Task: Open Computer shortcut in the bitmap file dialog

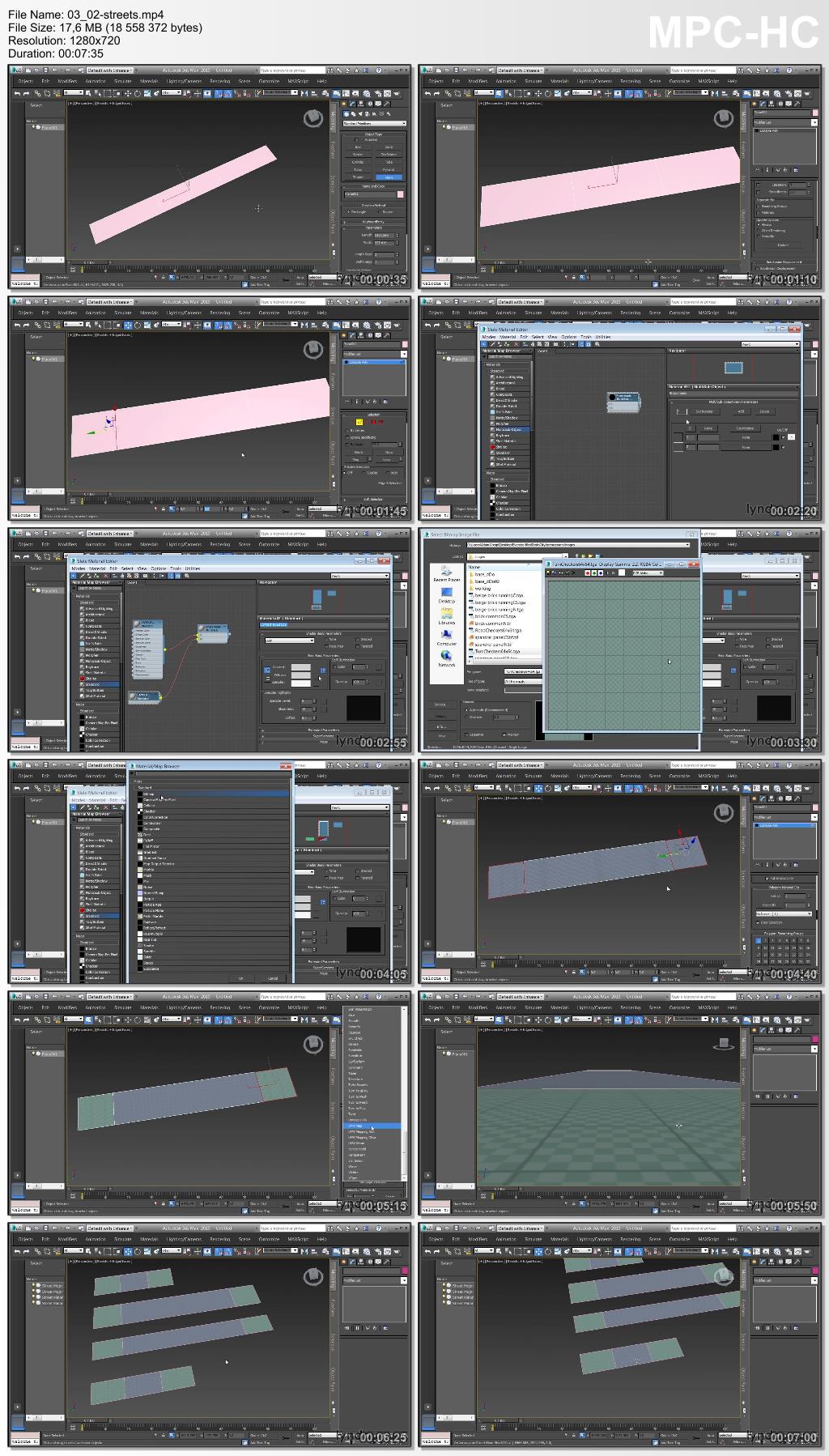Action: click(x=446, y=637)
